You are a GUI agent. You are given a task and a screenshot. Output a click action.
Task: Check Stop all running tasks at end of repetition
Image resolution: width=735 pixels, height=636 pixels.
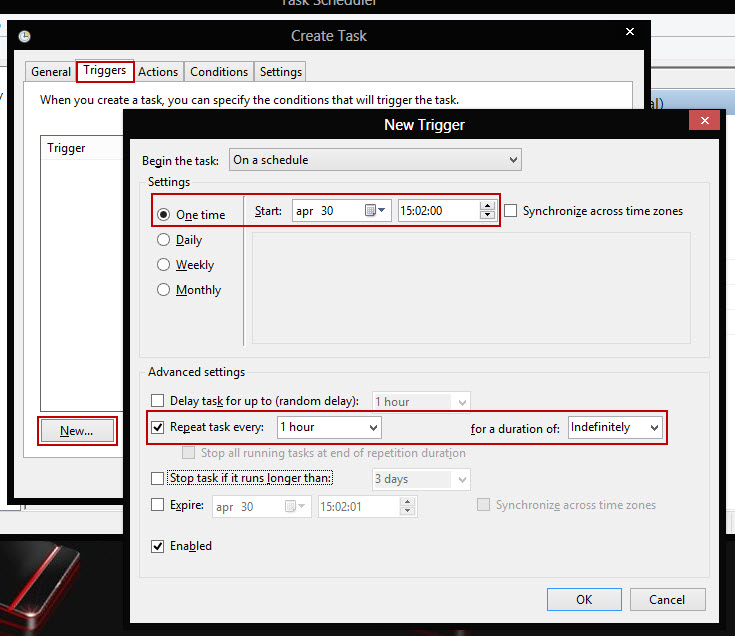tap(188, 453)
